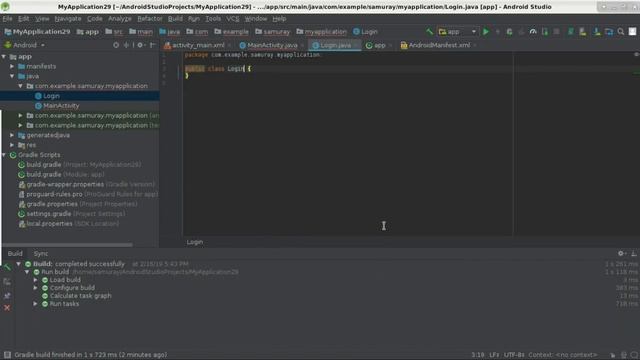
Task: Open the Navigate menu
Action: point(68,19)
